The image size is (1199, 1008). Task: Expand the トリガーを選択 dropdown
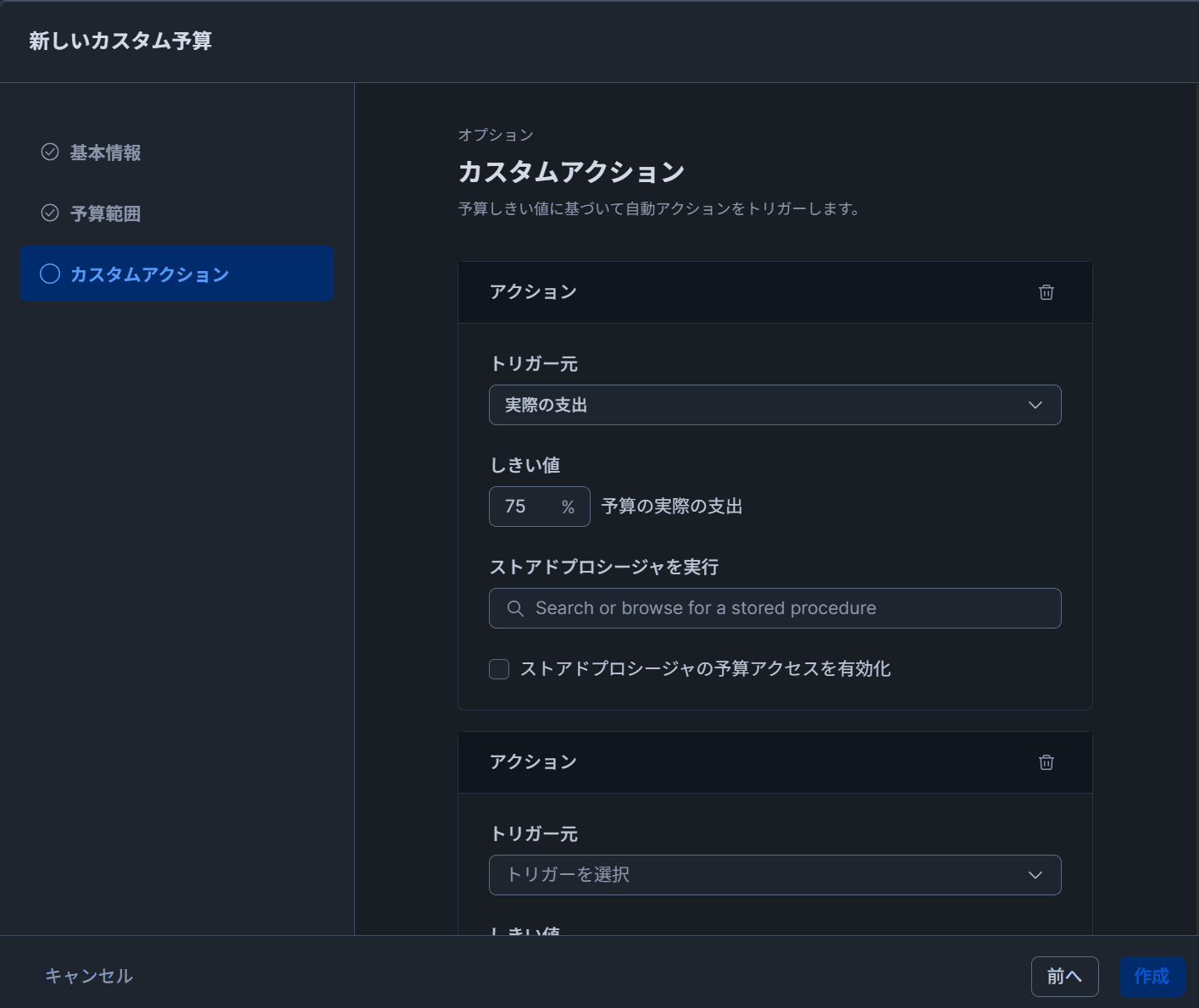(774, 875)
